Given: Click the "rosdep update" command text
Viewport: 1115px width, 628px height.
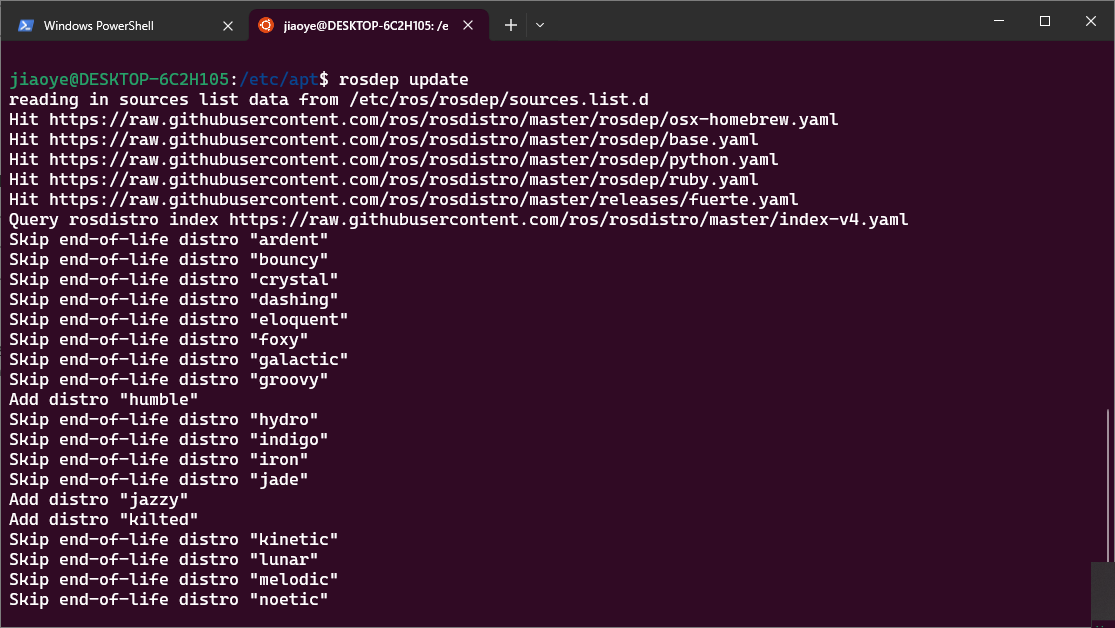Looking at the screenshot, I should [x=403, y=80].
